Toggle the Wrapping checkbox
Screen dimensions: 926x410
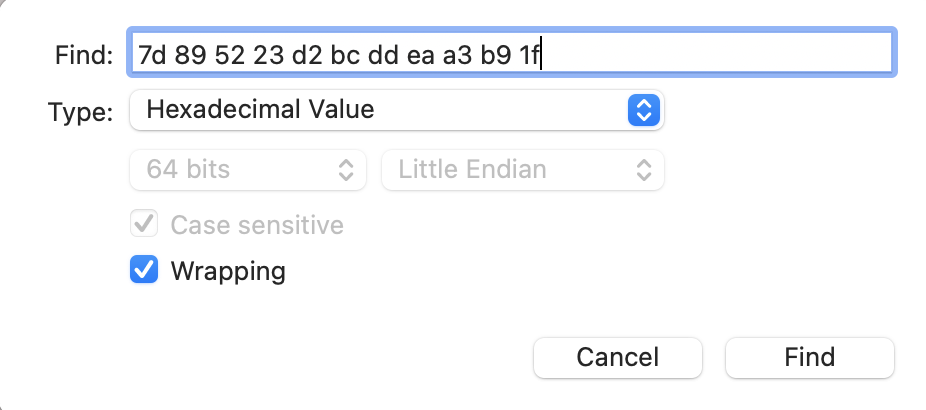point(144,270)
